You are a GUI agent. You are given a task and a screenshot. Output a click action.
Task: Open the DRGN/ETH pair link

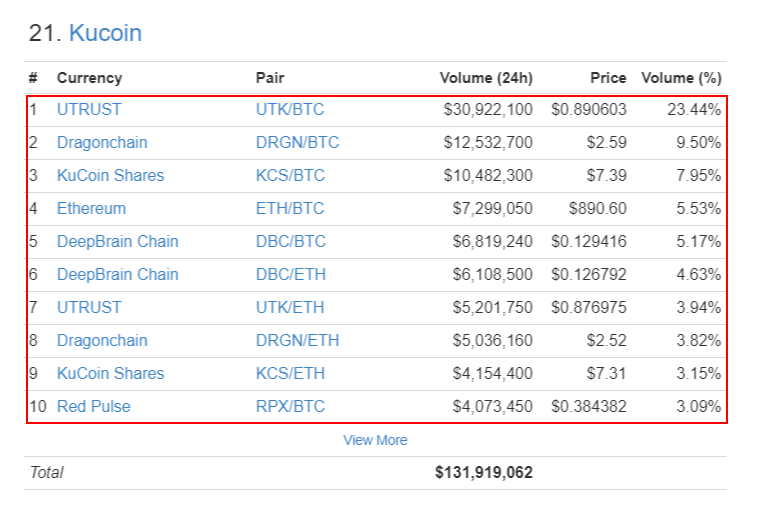[297, 340]
